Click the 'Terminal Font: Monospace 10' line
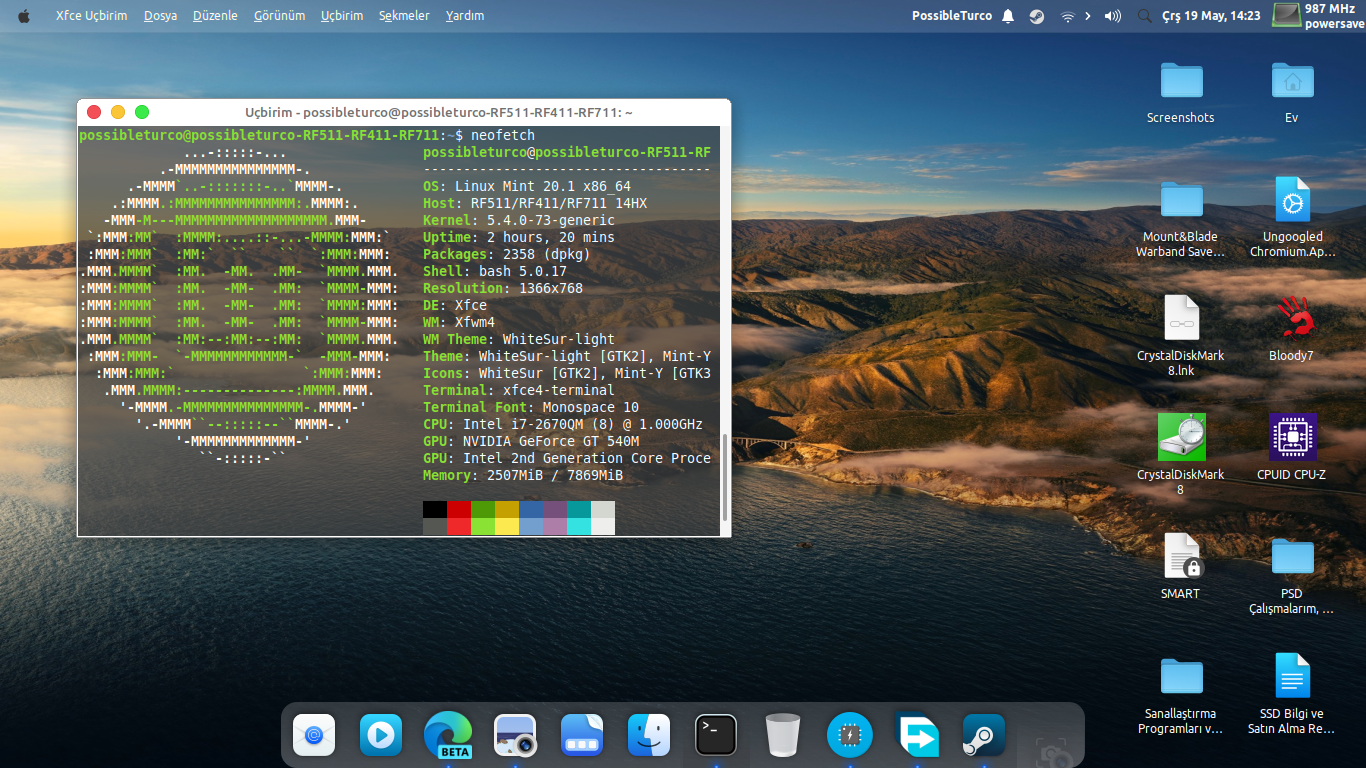 point(531,407)
